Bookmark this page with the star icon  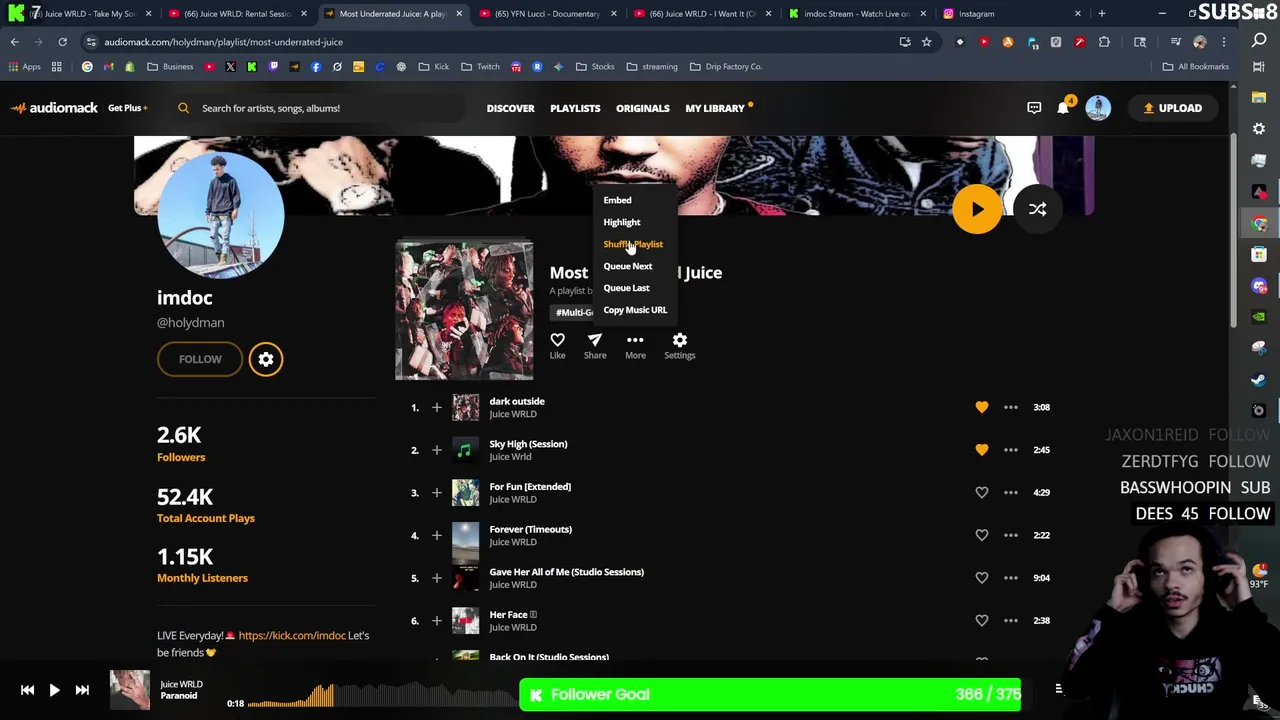926,42
